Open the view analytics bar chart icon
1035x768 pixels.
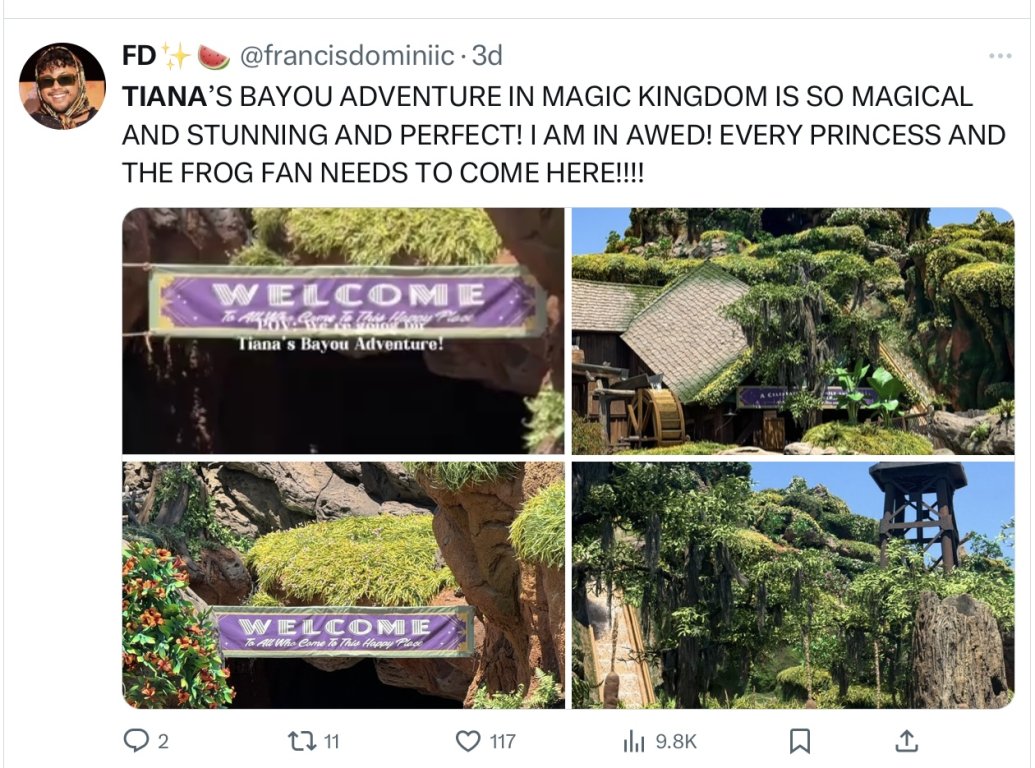tap(634, 741)
